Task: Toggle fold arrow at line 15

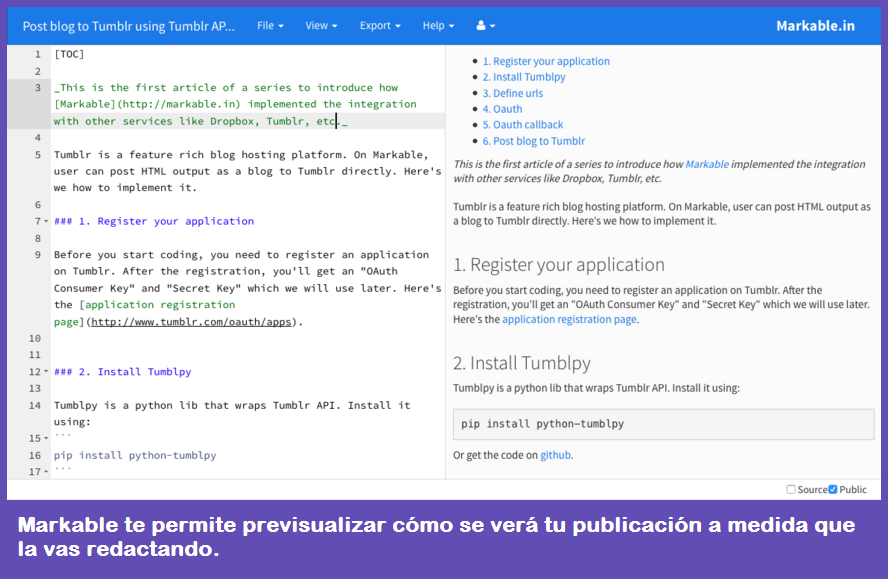Action: coord(46,439)
